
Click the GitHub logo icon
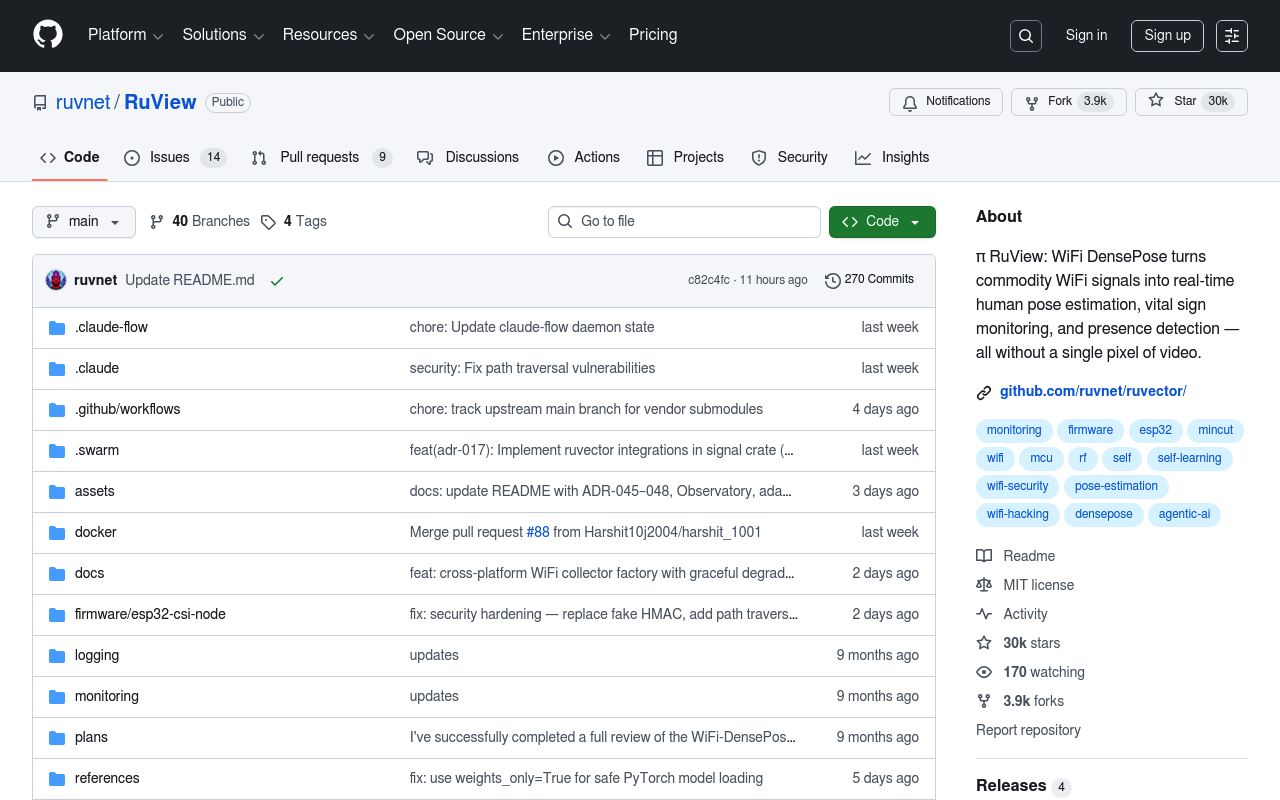[48, 35]
